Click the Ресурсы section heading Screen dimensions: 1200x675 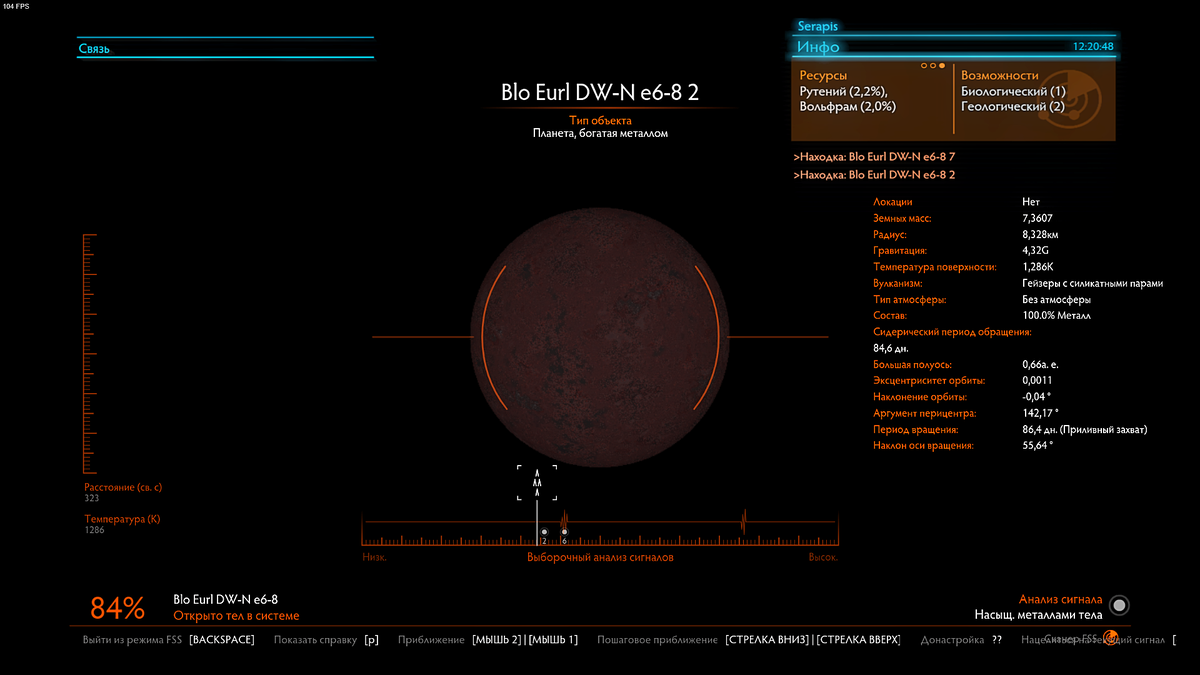[824, 75]
